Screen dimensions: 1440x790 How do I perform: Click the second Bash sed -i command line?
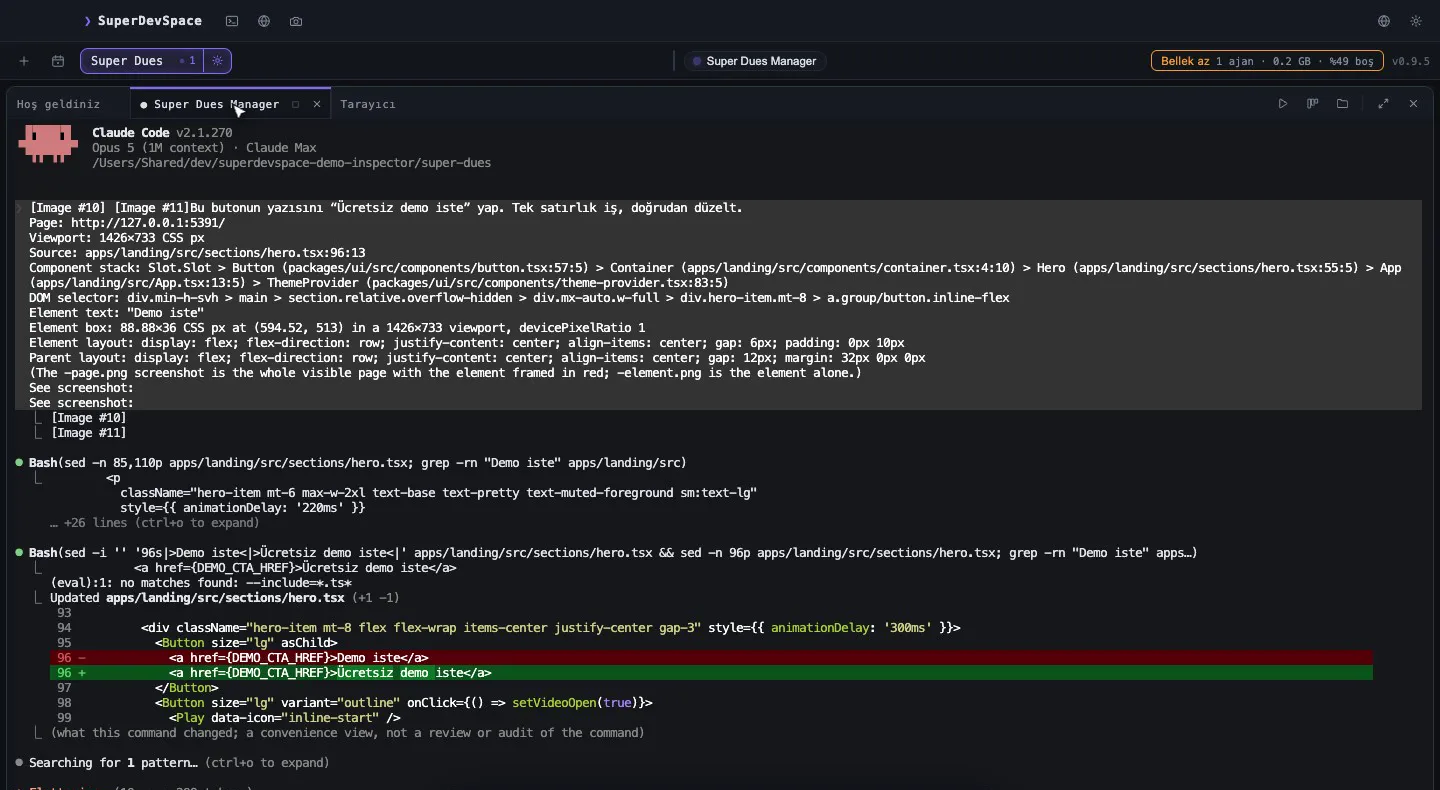point(613,553)
